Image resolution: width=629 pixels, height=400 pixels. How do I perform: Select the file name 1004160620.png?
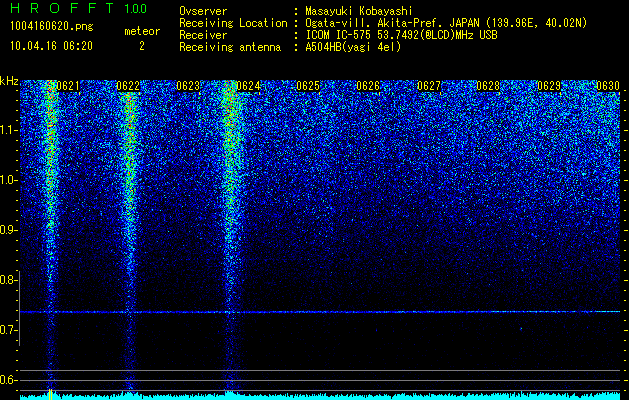[x=52, y=27]
